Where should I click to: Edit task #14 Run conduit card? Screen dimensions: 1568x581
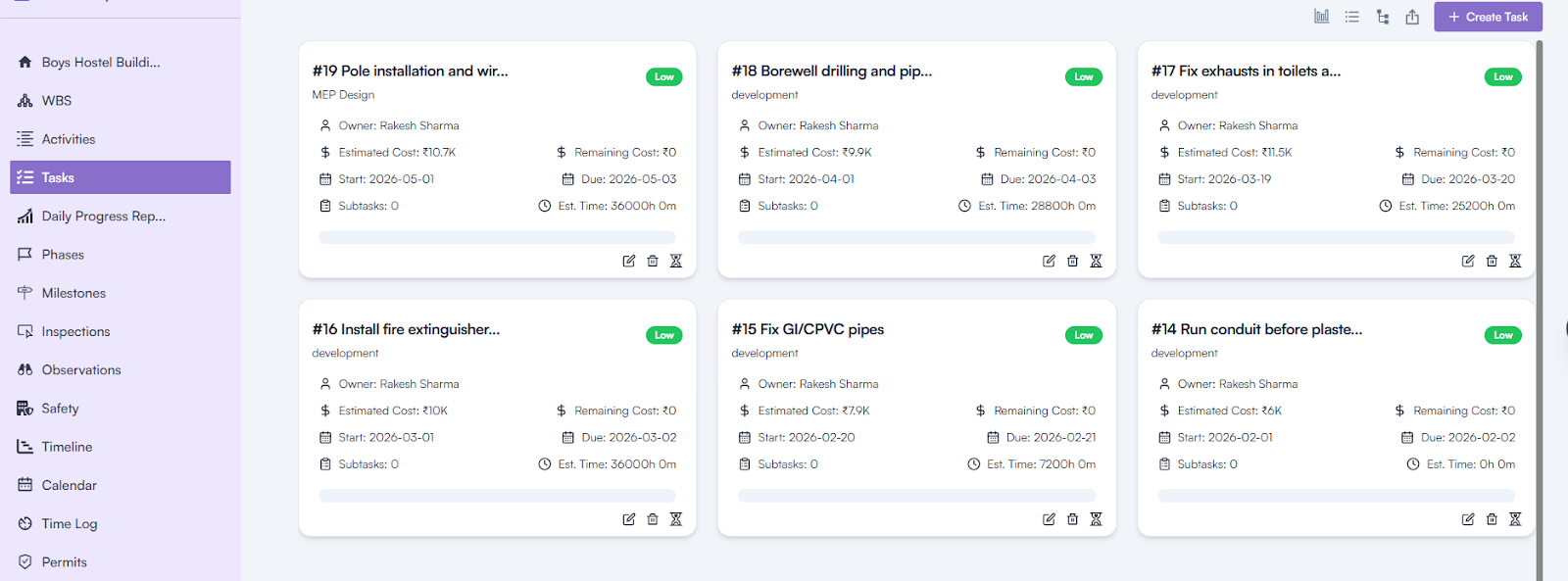pyautogui.click(x=1468, y=519)
